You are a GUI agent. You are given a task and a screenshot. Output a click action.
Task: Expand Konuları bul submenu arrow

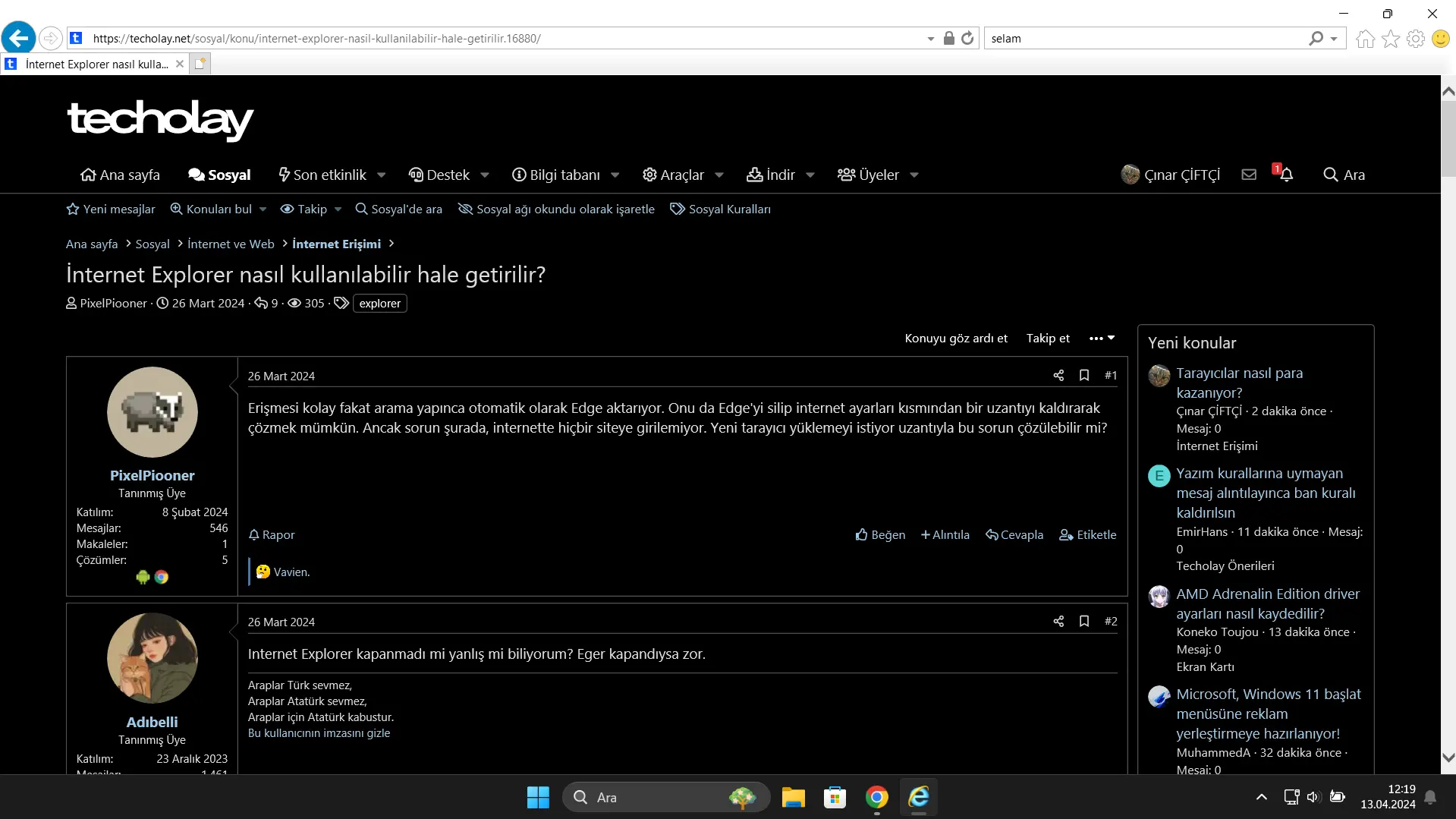(x=263, y=209)
